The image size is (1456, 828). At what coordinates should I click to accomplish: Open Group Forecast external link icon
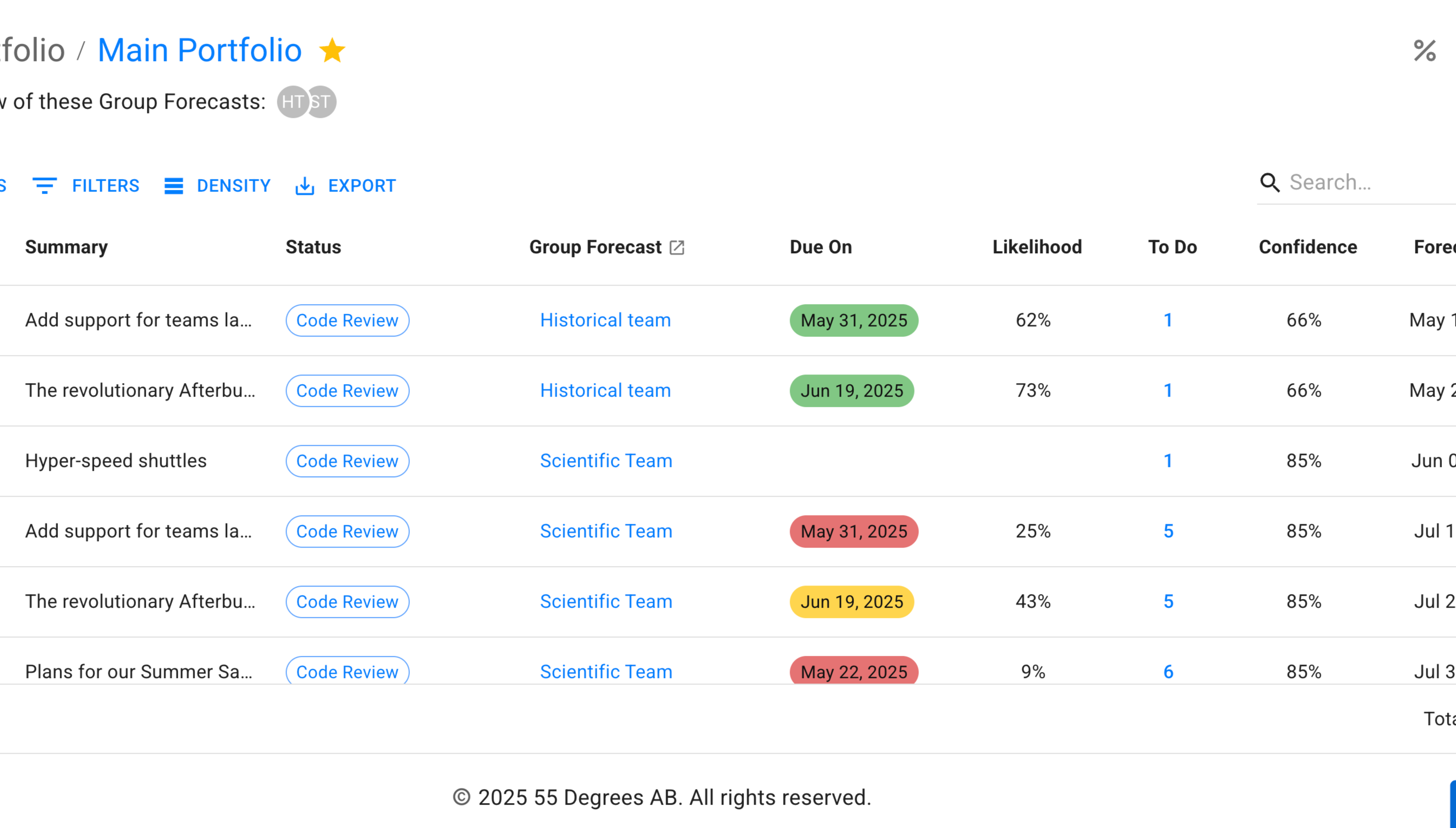tap(676, 247)
